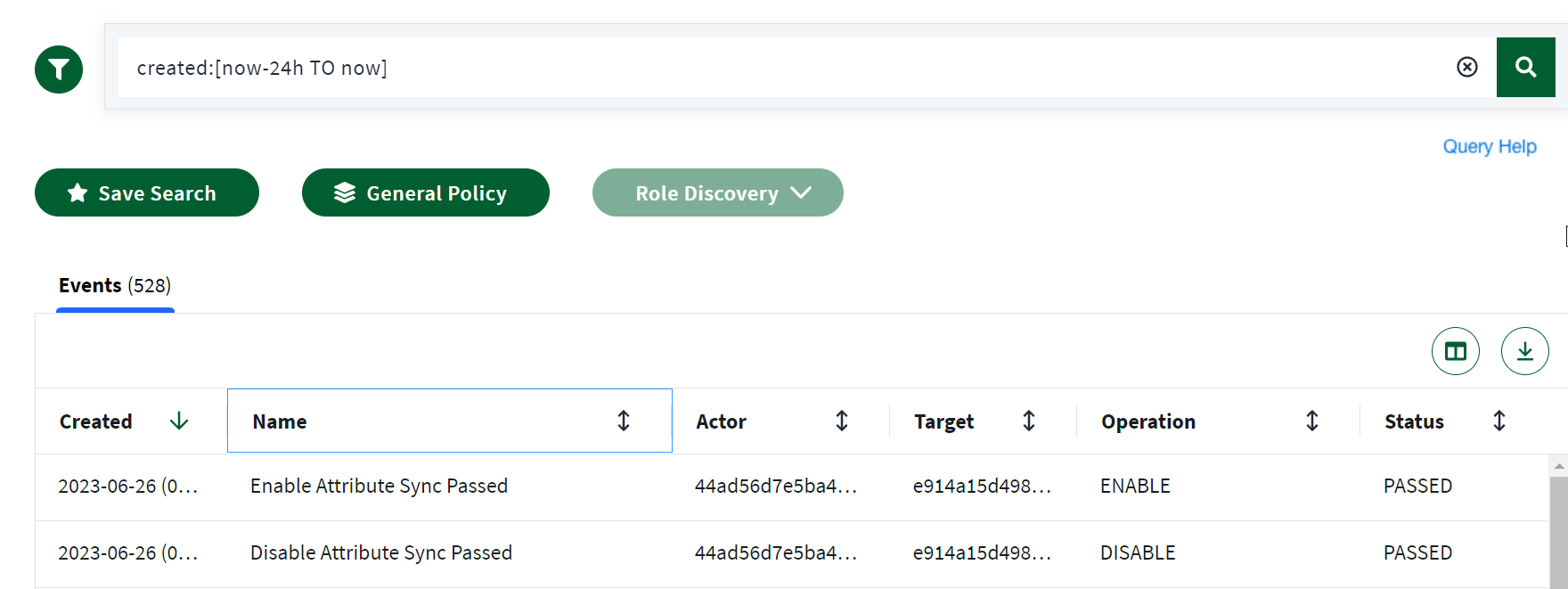Click the green filter funnel icon

tap(59, 70)
